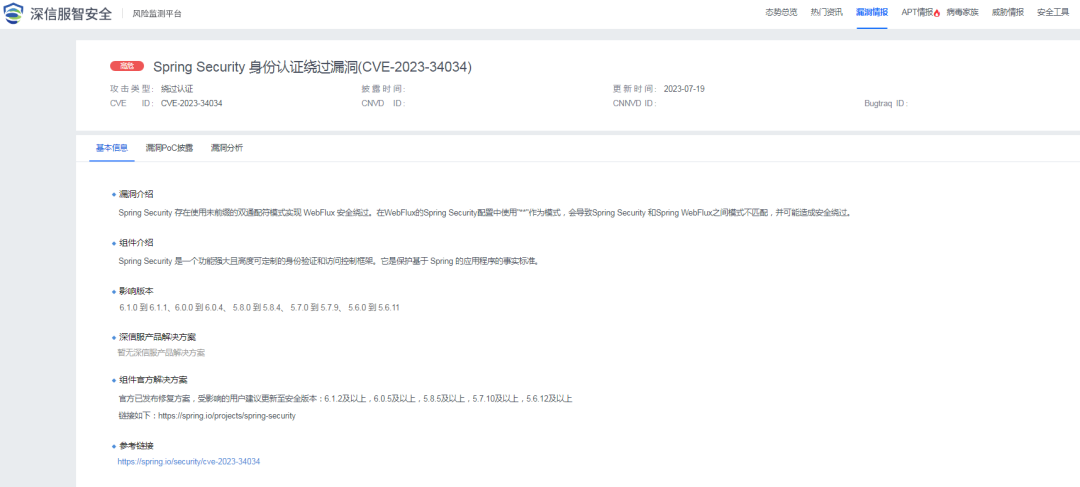The height and width of the screenshot is (487, 1080).
Task: Click the Spring Security vulnerability title heading
Action: [x=312, y=66]
